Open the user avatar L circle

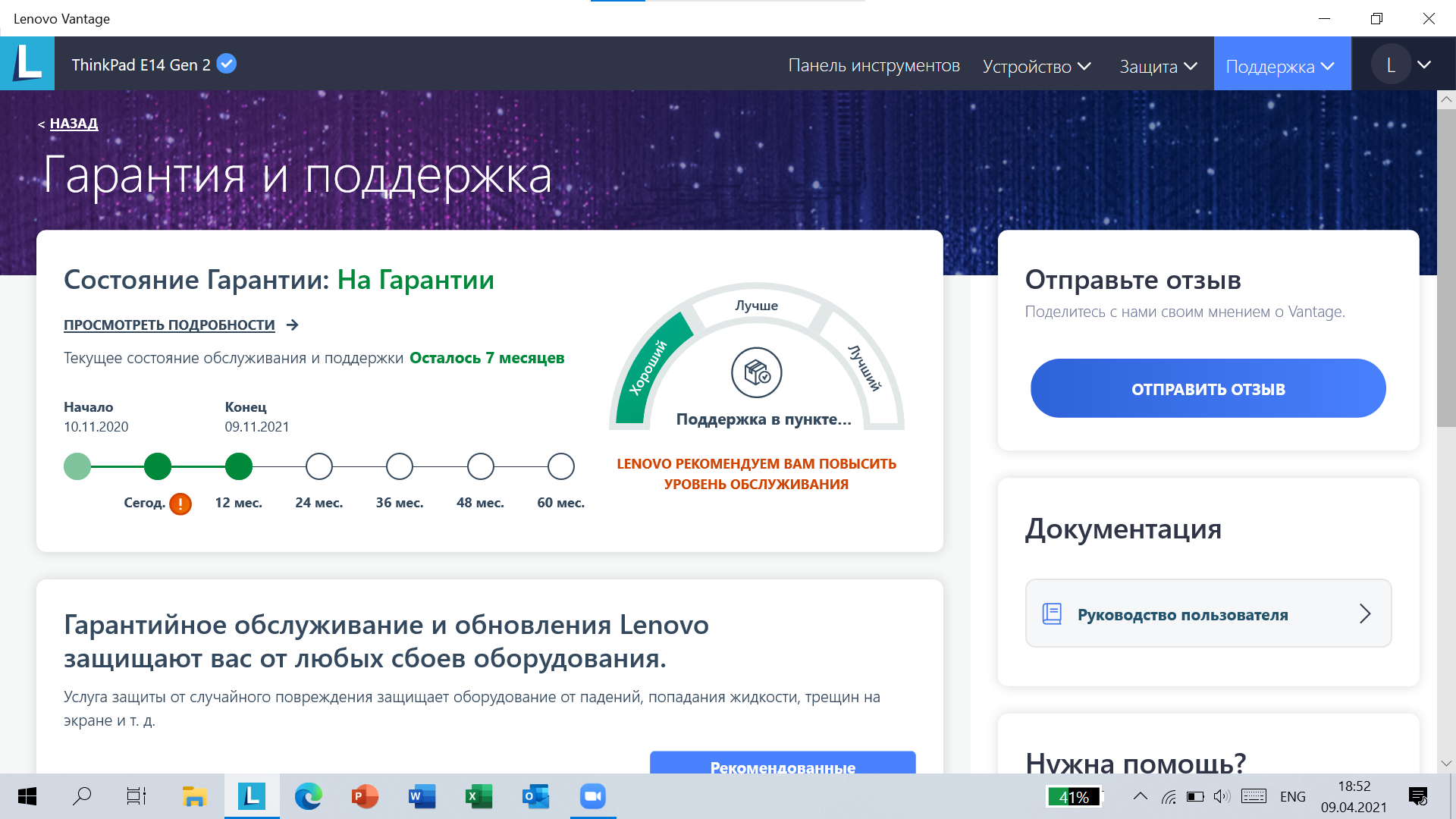coord(1391,64)
